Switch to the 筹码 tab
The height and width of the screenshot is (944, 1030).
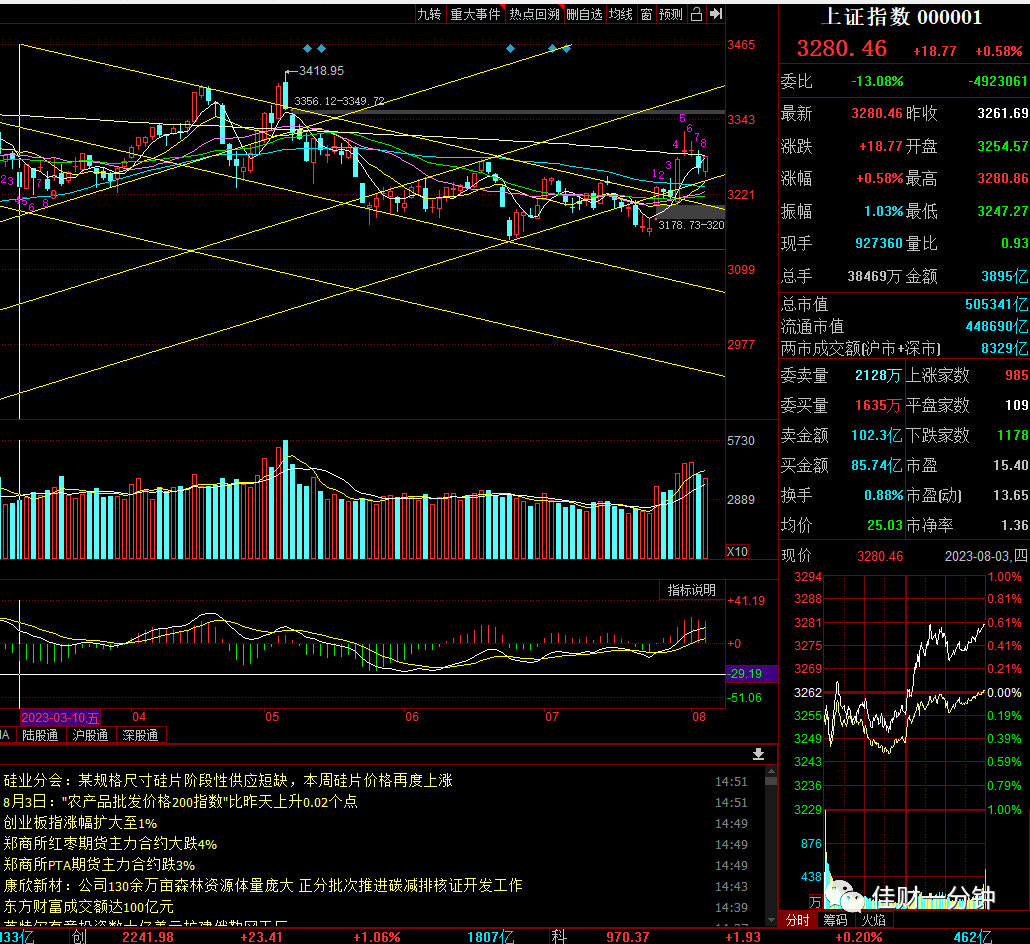[836, 920]
